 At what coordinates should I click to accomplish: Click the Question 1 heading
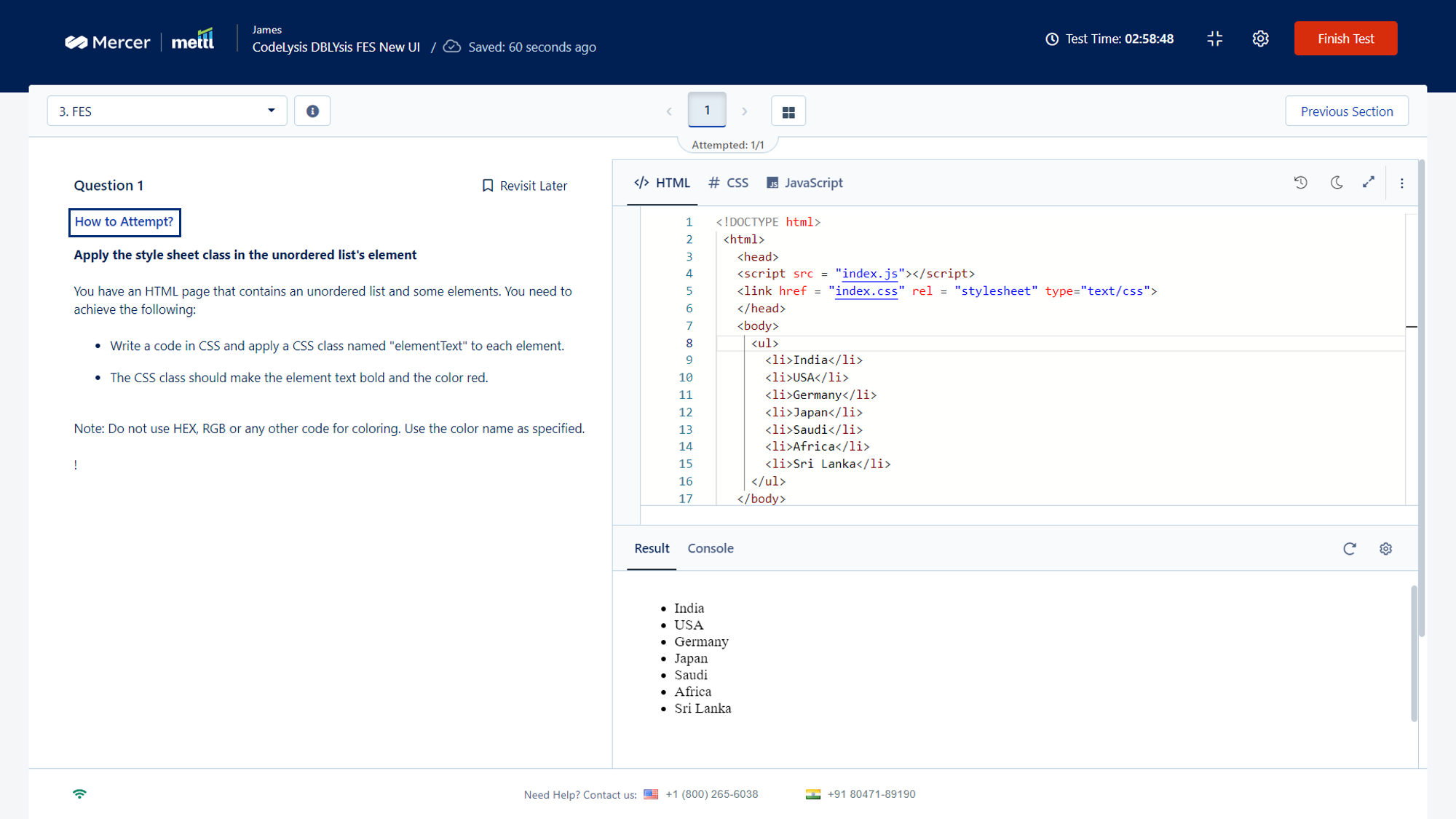(108, 186)
